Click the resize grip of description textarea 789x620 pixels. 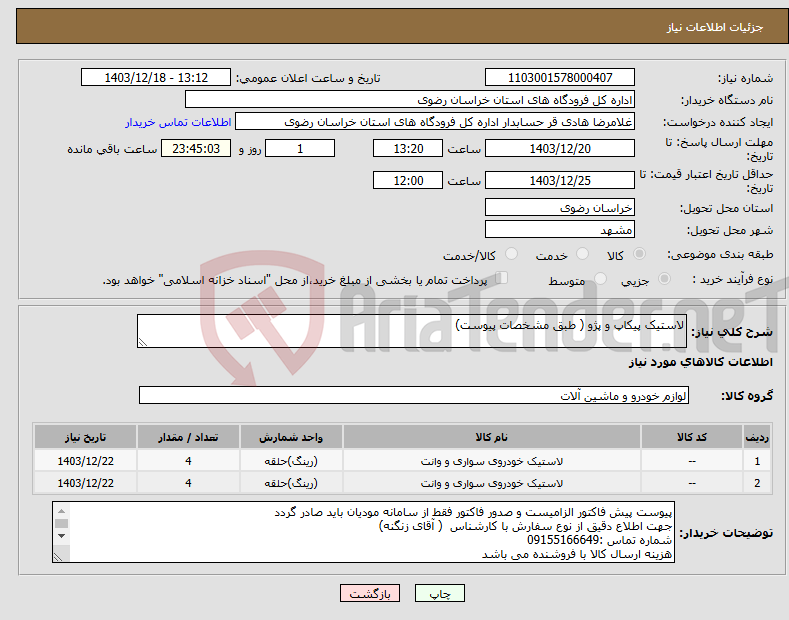143,342
